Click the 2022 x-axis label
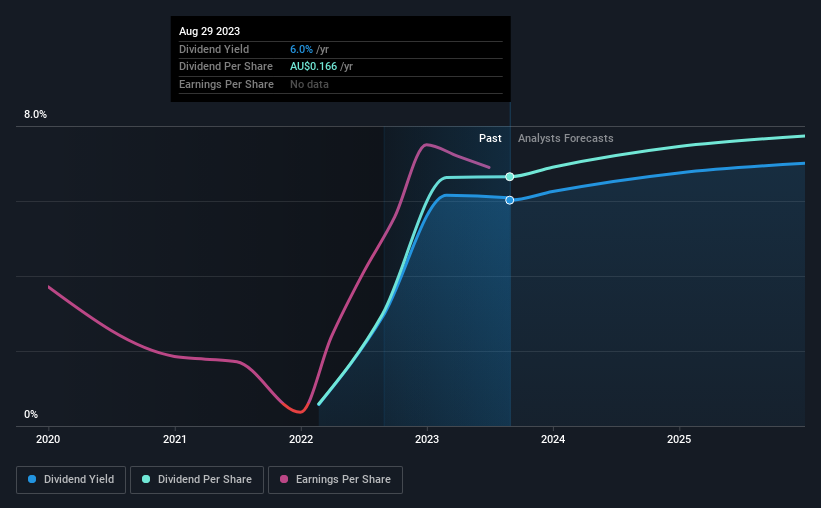Screen dimensions: 821x508 301,439
